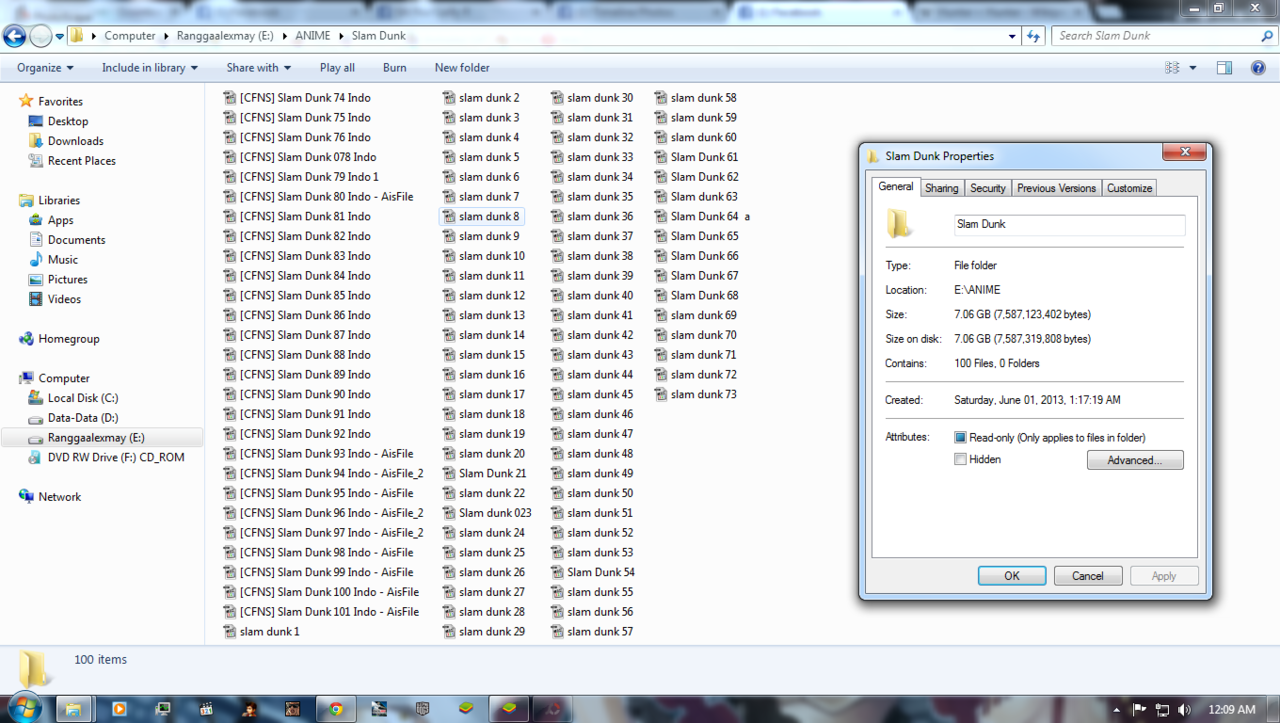Image resolution: width=1280 pixels, height=723 pixels.
Task: Open the address bar previous locations dropdown
Action: [1012, 36]
